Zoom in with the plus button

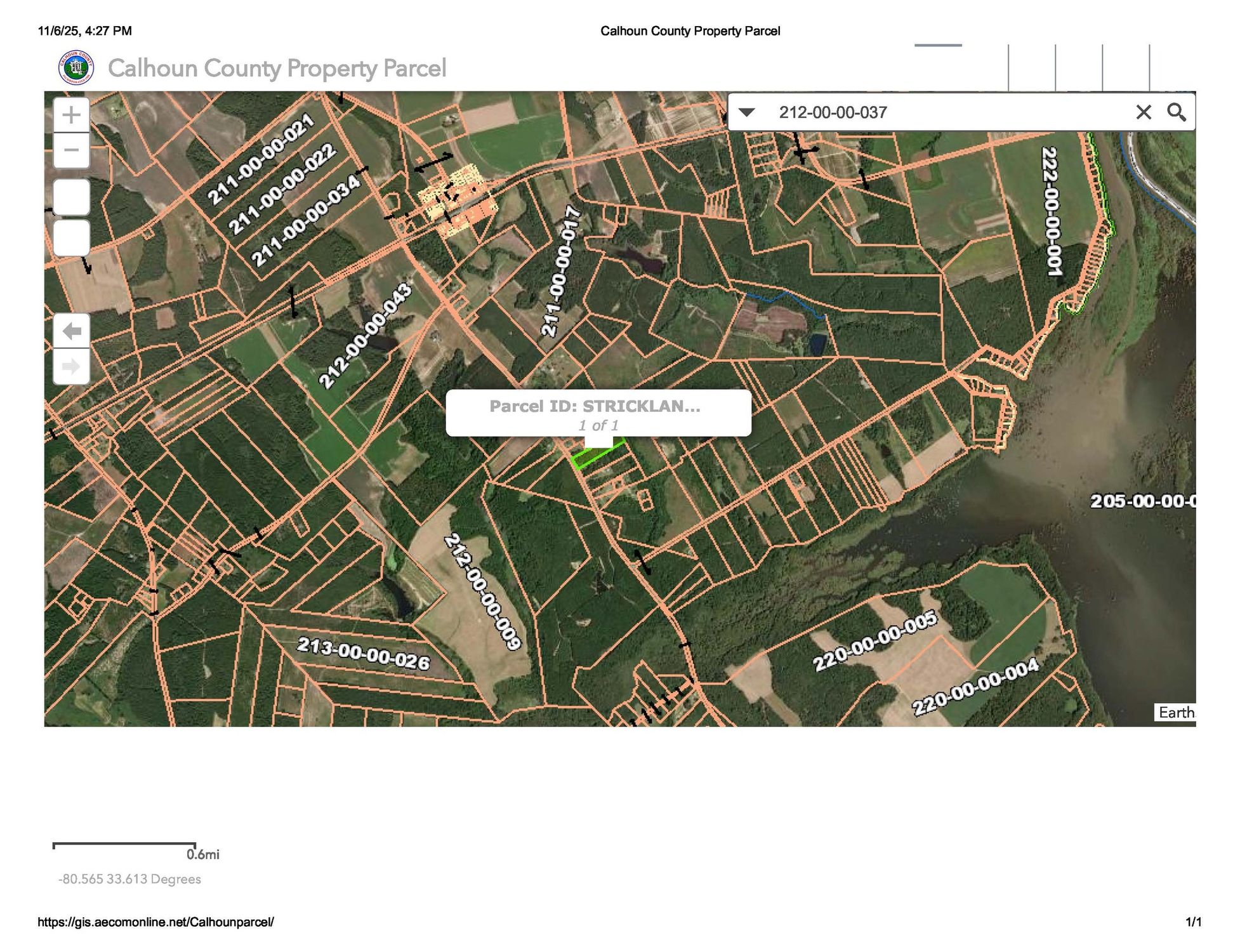pyautogui.click(x=71, y=115)
